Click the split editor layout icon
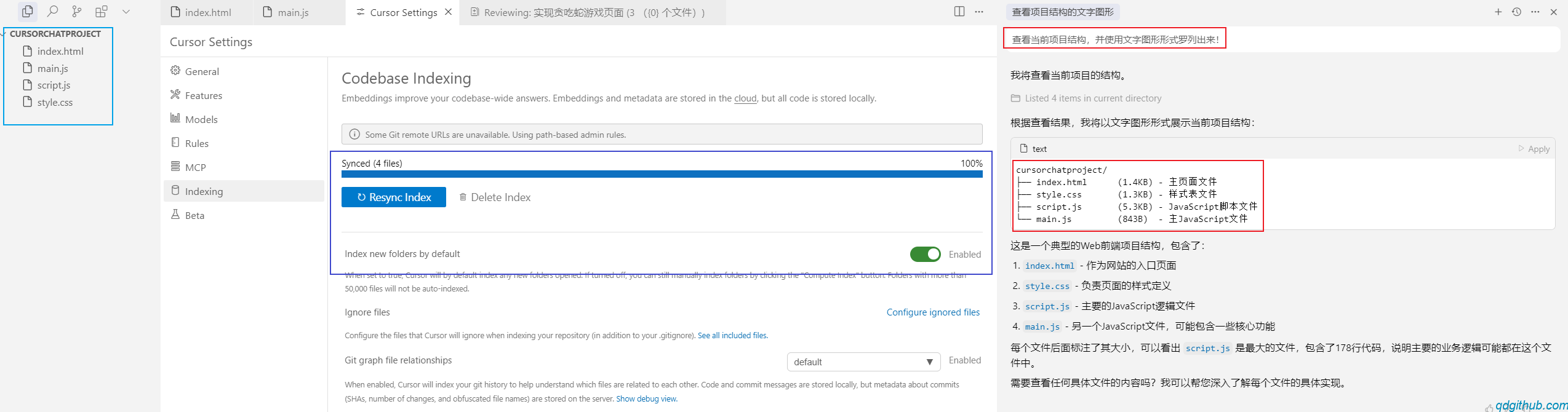The height and width of the screenshot is (412, 1568). [959, 12]
